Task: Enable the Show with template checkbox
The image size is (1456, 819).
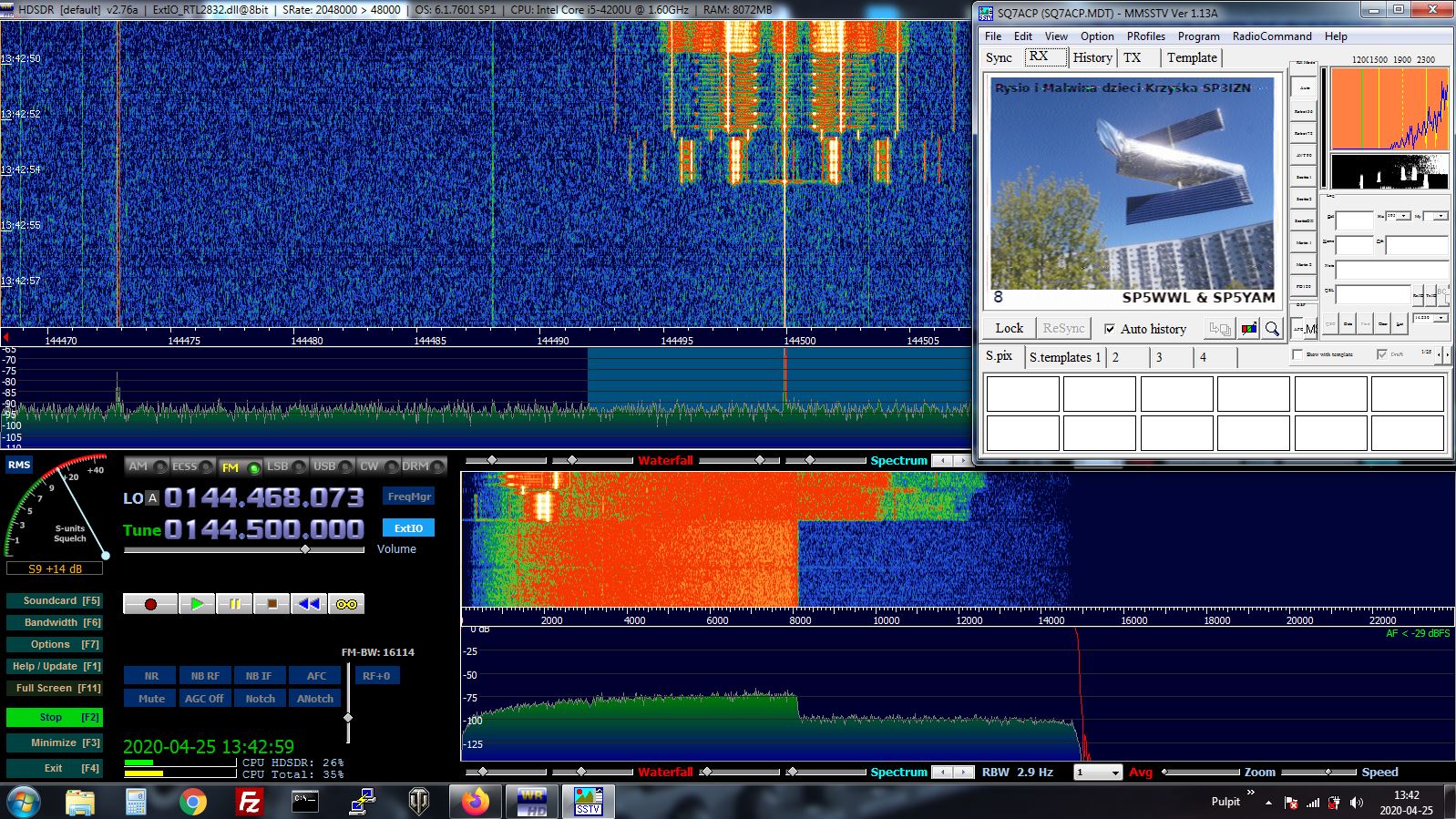Action: pyautogui.click(x=1297, y=354)
